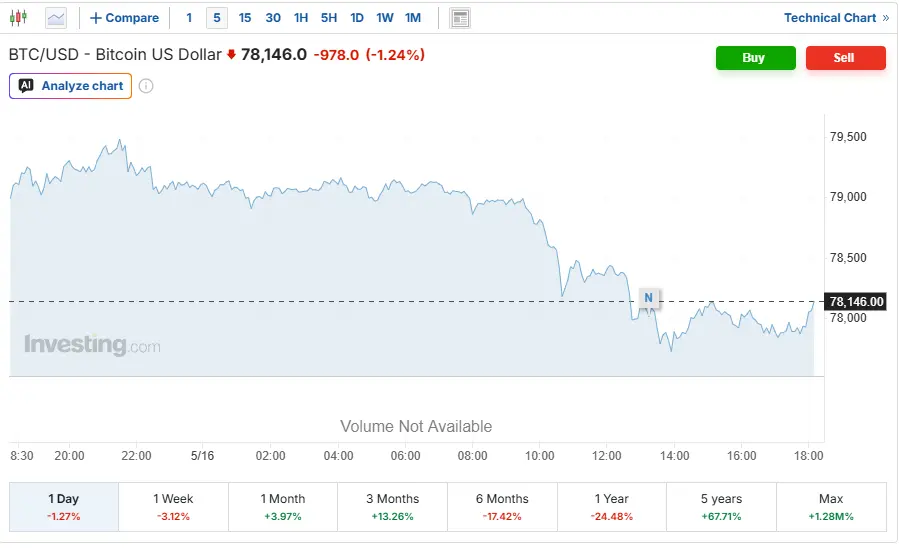Select the 5H interval

click(329, 18)
